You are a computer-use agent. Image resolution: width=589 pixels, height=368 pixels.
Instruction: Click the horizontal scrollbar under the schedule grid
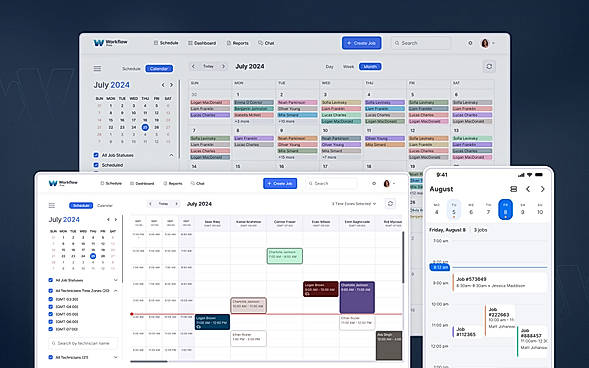tap(149, 362)
